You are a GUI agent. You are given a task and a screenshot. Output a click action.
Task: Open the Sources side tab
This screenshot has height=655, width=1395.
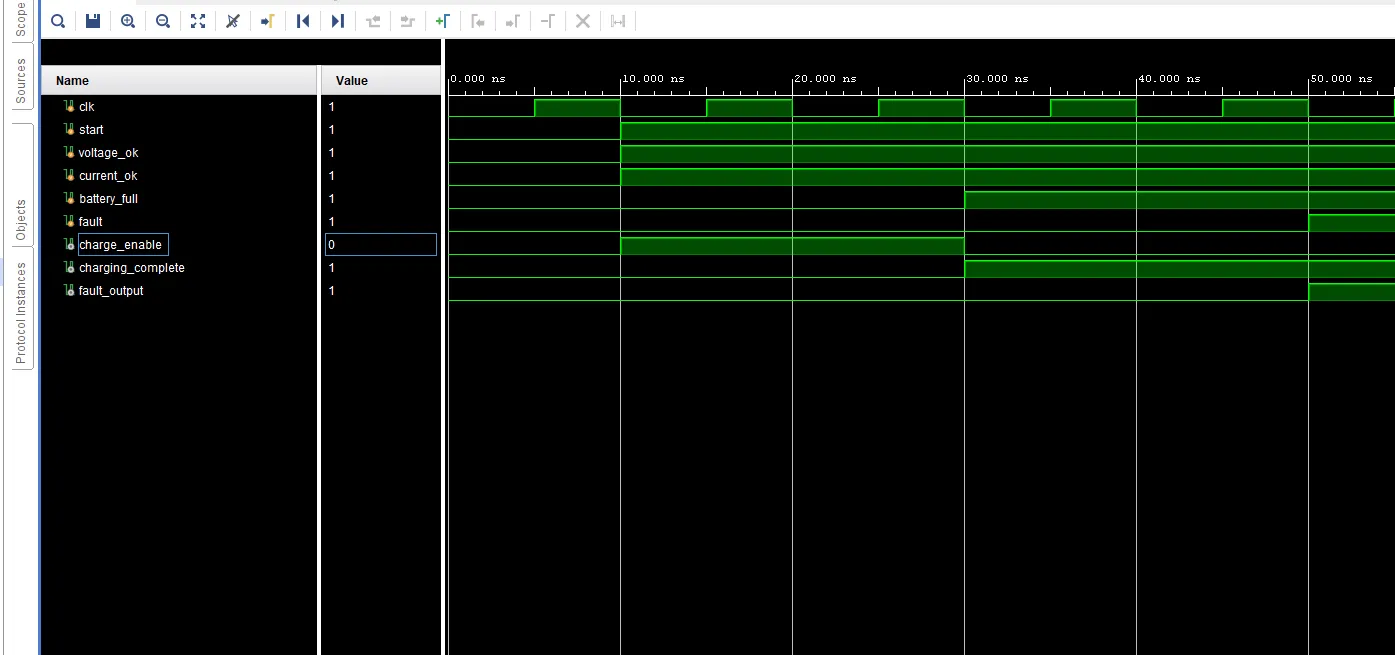[21, 81]
